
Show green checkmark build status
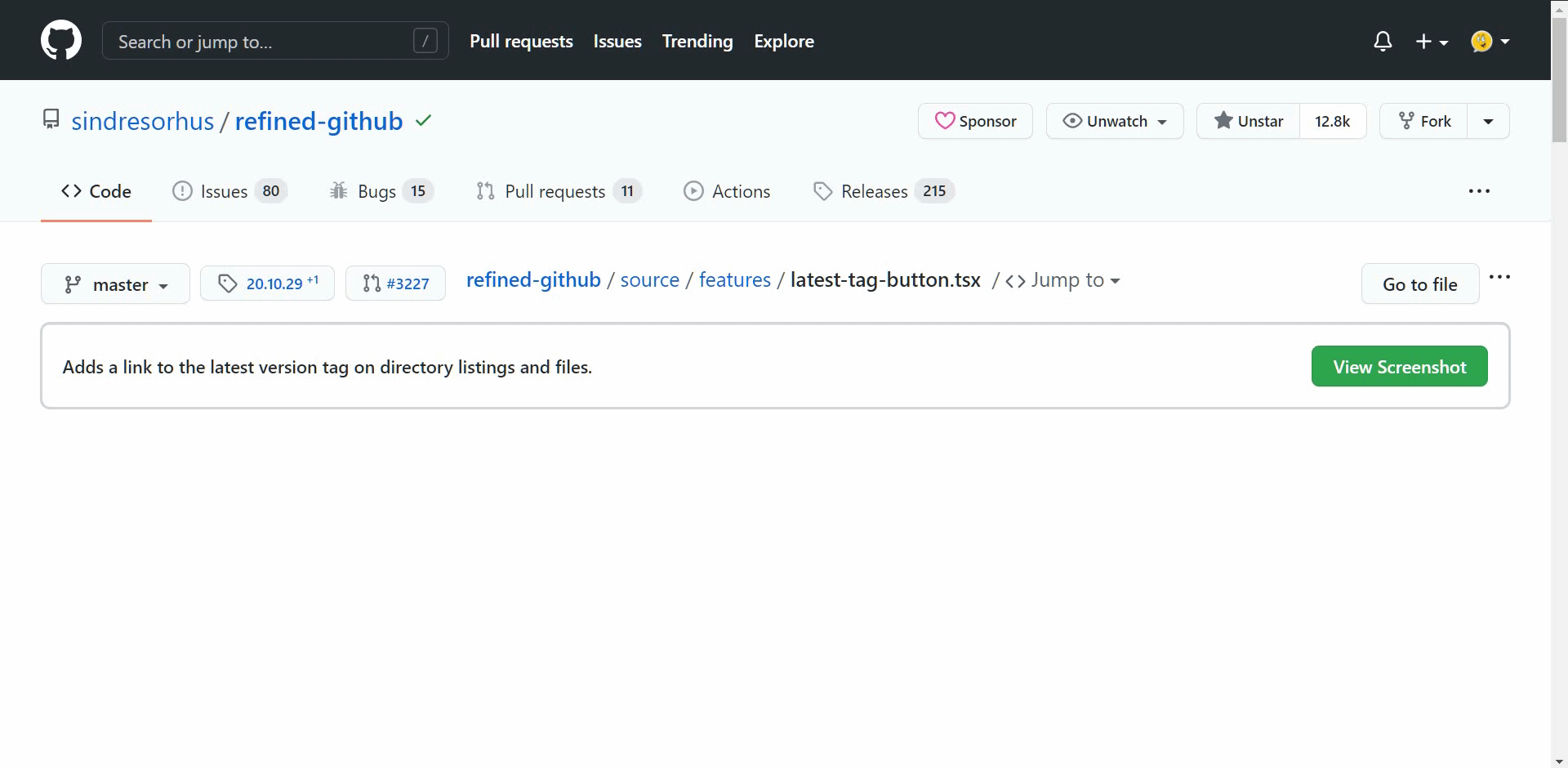pyautogui.click(x=423, y=121)
